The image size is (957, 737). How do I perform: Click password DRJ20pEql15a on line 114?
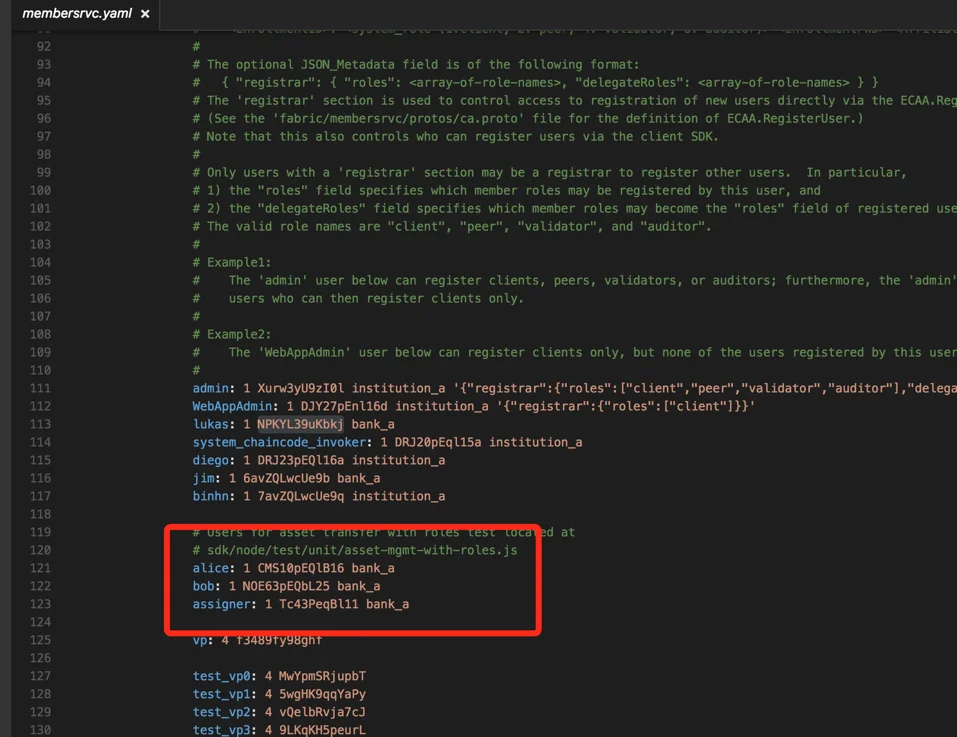[438, 442]
